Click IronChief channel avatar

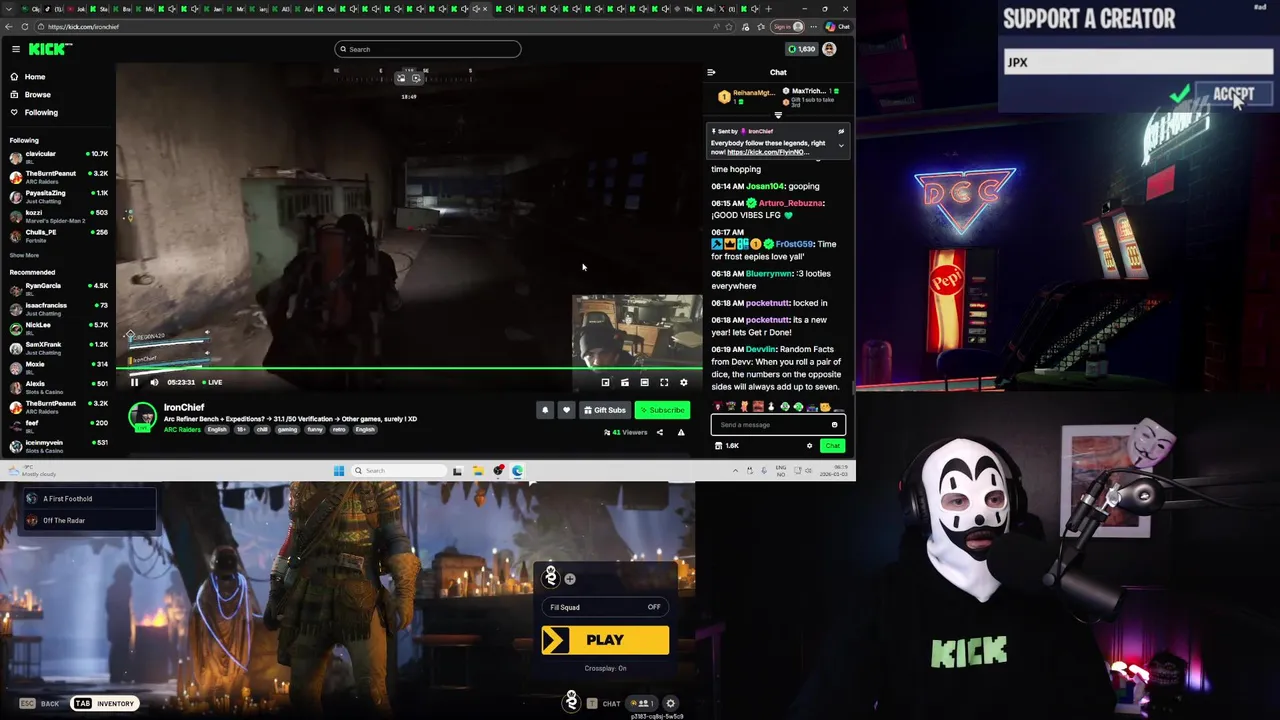[143, 417]
